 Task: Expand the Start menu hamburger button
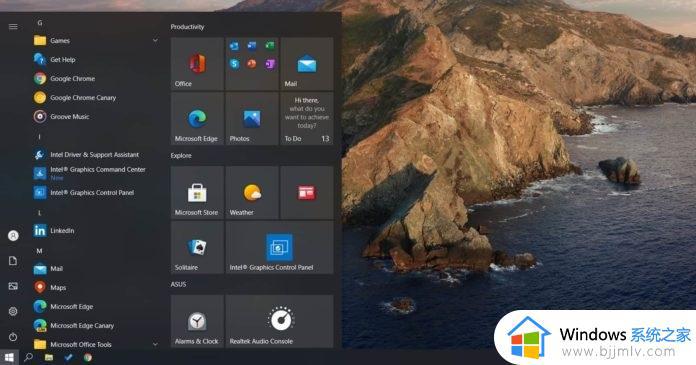(13, 27)
